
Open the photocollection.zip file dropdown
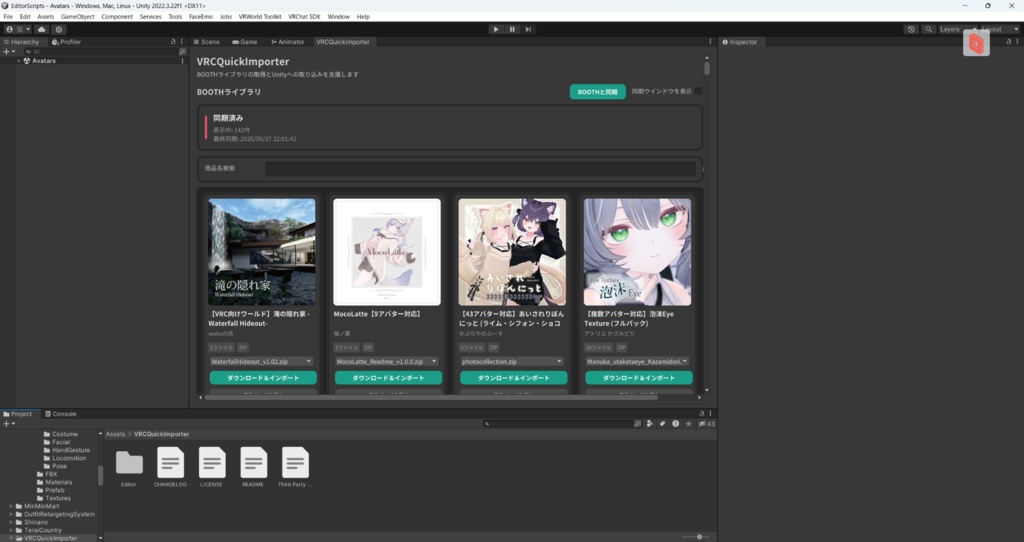coord(512,361)
